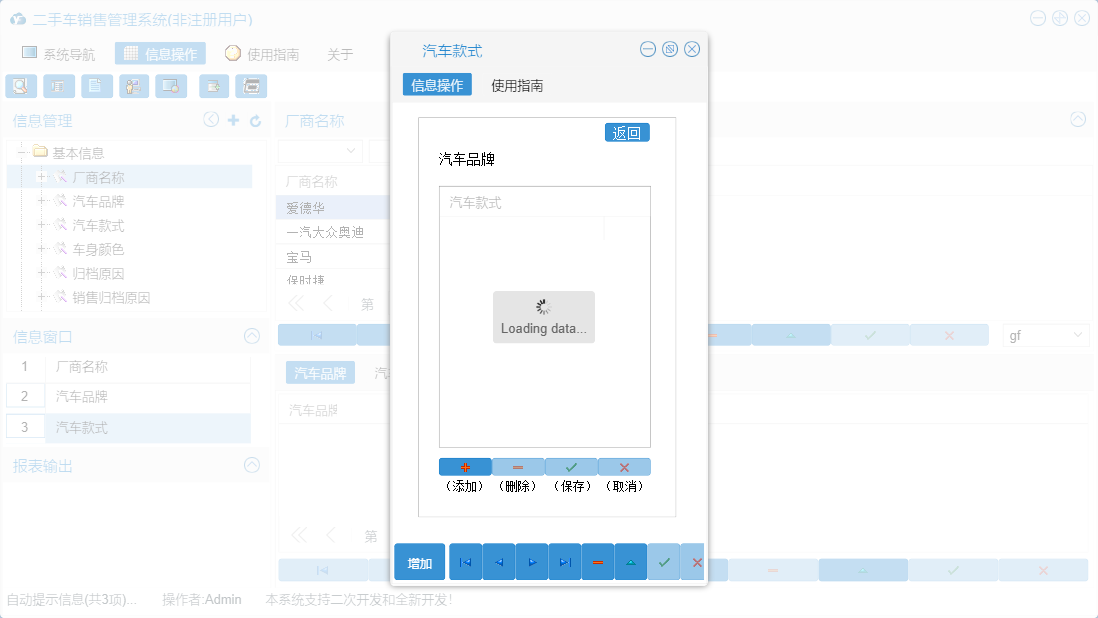Click the new document toolbar icon
Screen dimensions: 1098x618
tap(95, 86)
